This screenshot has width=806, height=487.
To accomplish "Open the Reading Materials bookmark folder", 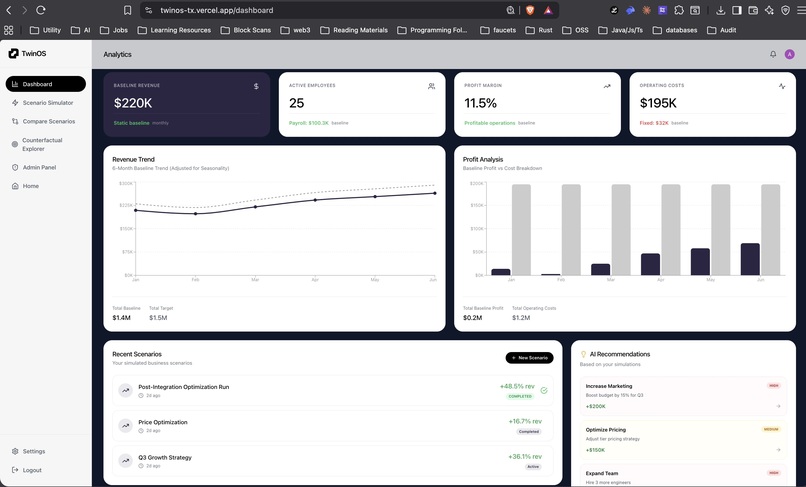I will [354, 30].
